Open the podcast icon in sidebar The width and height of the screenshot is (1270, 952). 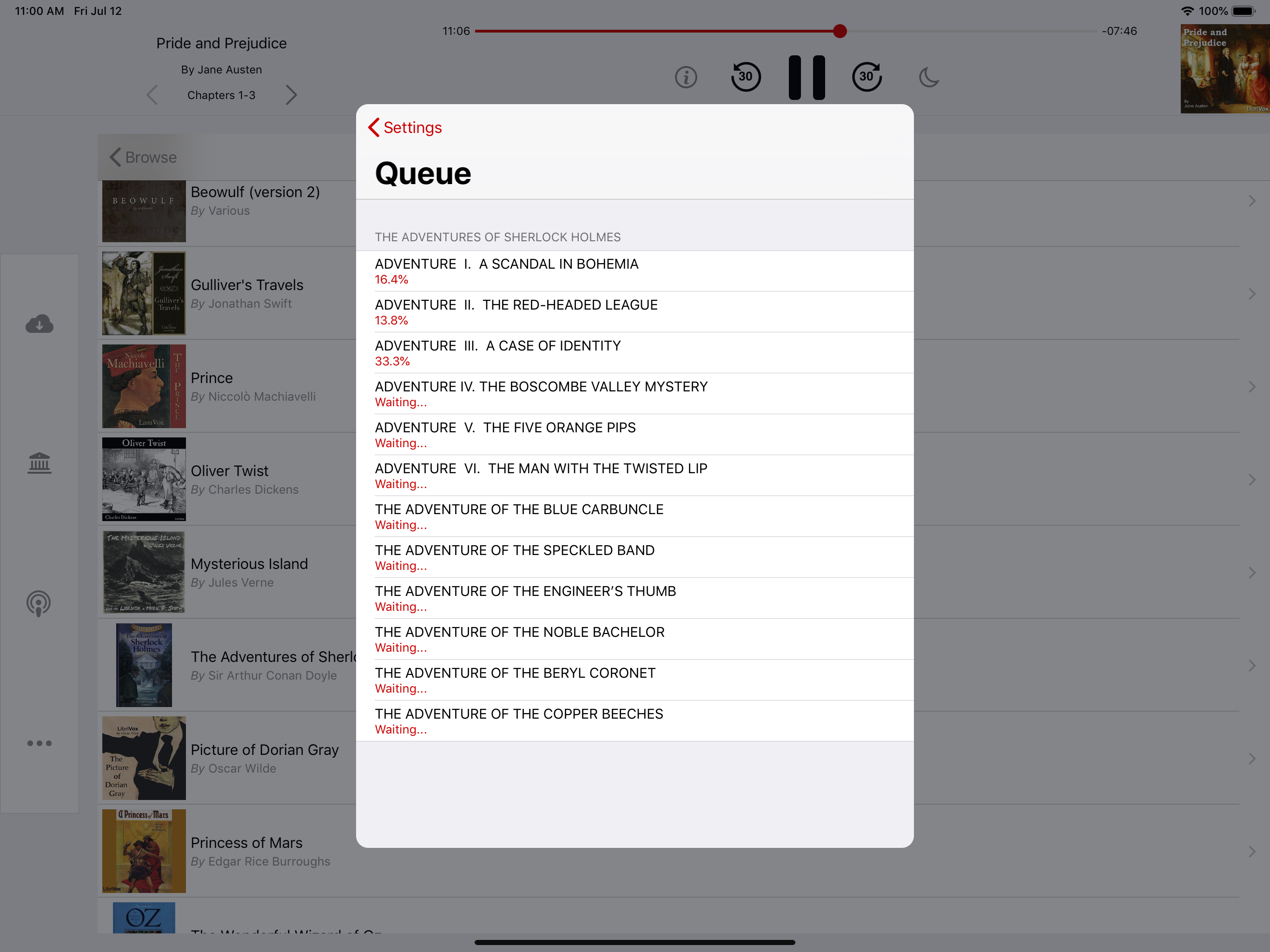[39, 603]
